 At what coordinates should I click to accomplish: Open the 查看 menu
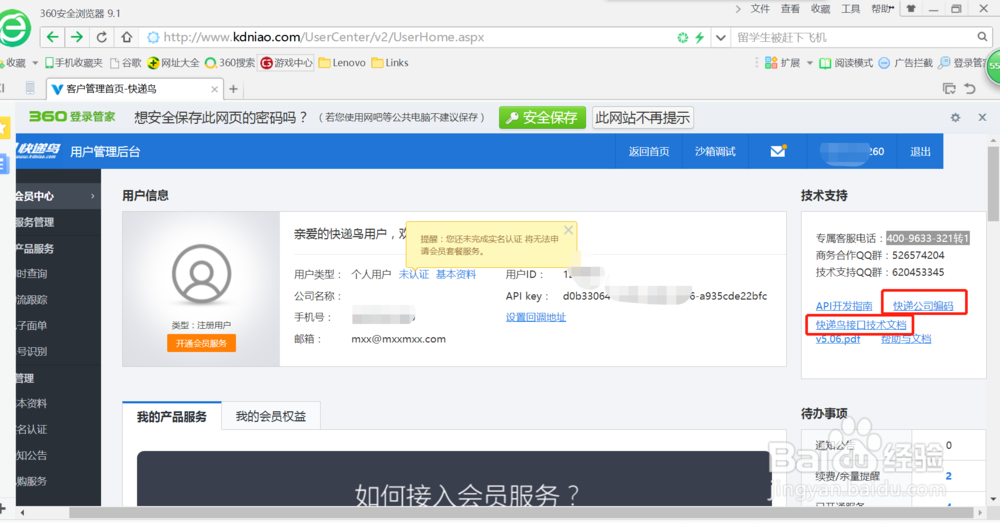[x=790, y=8]
